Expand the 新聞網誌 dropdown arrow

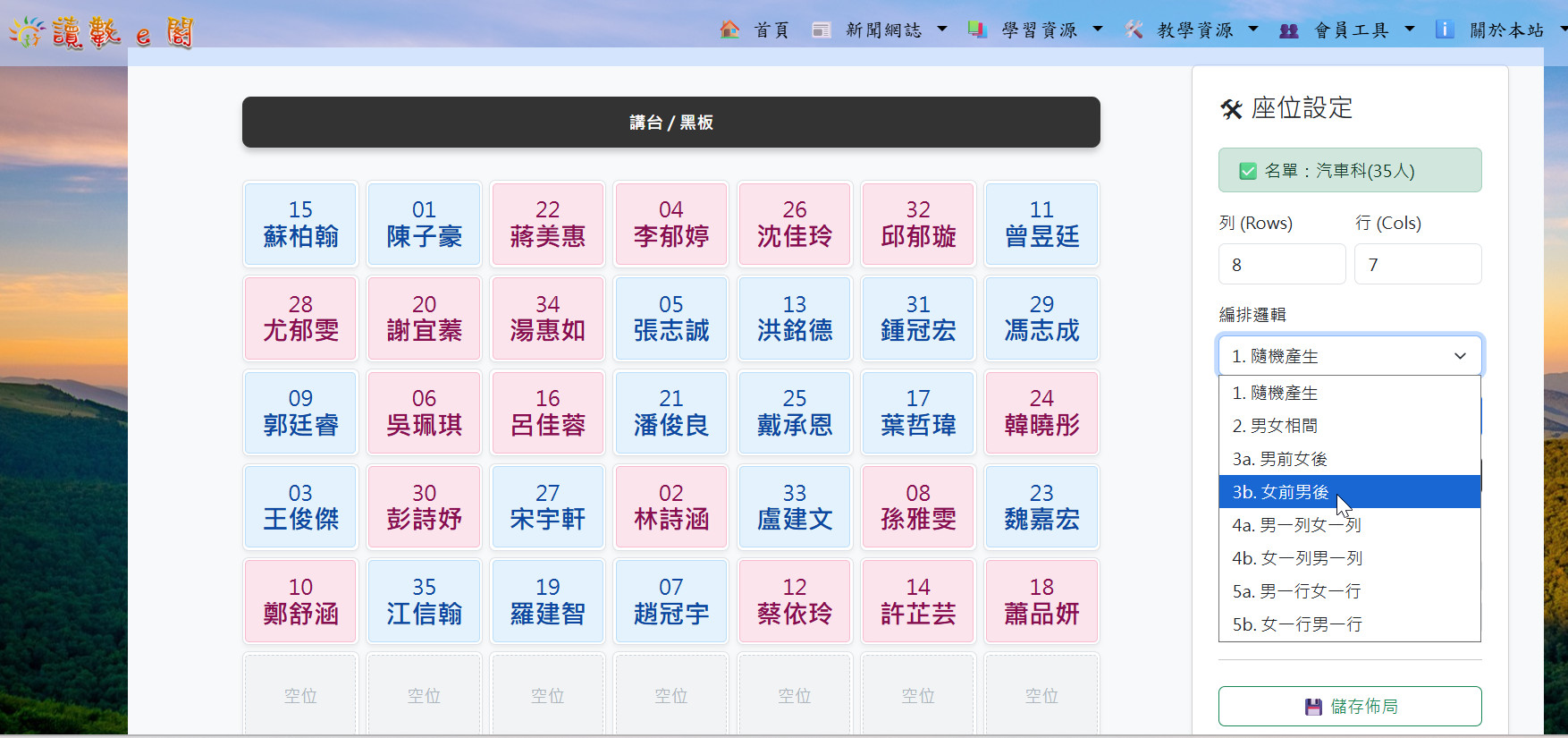942,30
